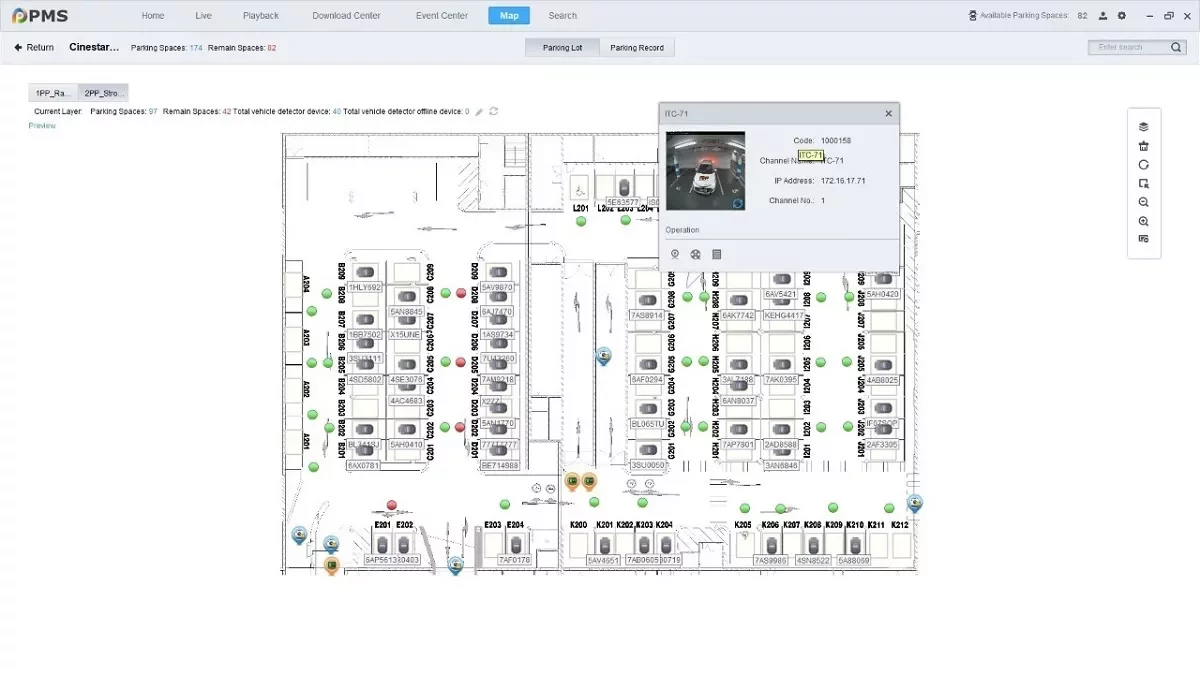This screenshot has height=674, width=1200.
Task: Go to the Event Center menu
Action: [441, 16]
